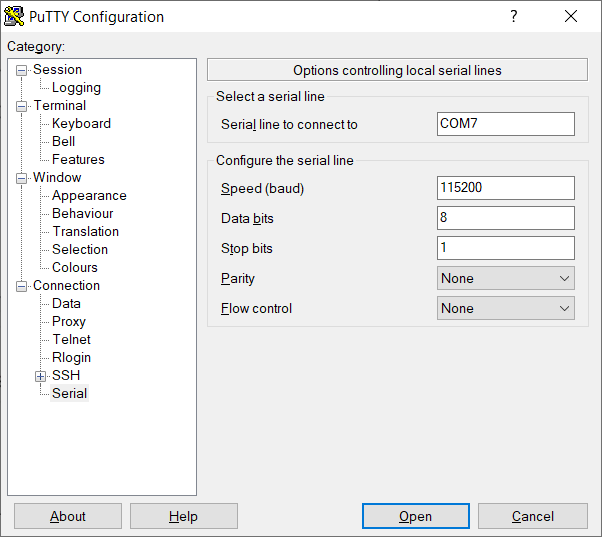Click the Cancel button
This screenshot has width=602, height=537.
pyautogui.click(x=532, y=516)
